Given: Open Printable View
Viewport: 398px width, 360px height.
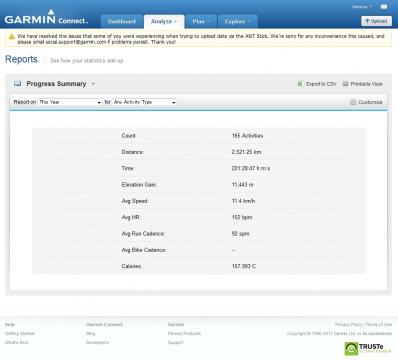Looking at the screenshot, I should coord(366,84).
